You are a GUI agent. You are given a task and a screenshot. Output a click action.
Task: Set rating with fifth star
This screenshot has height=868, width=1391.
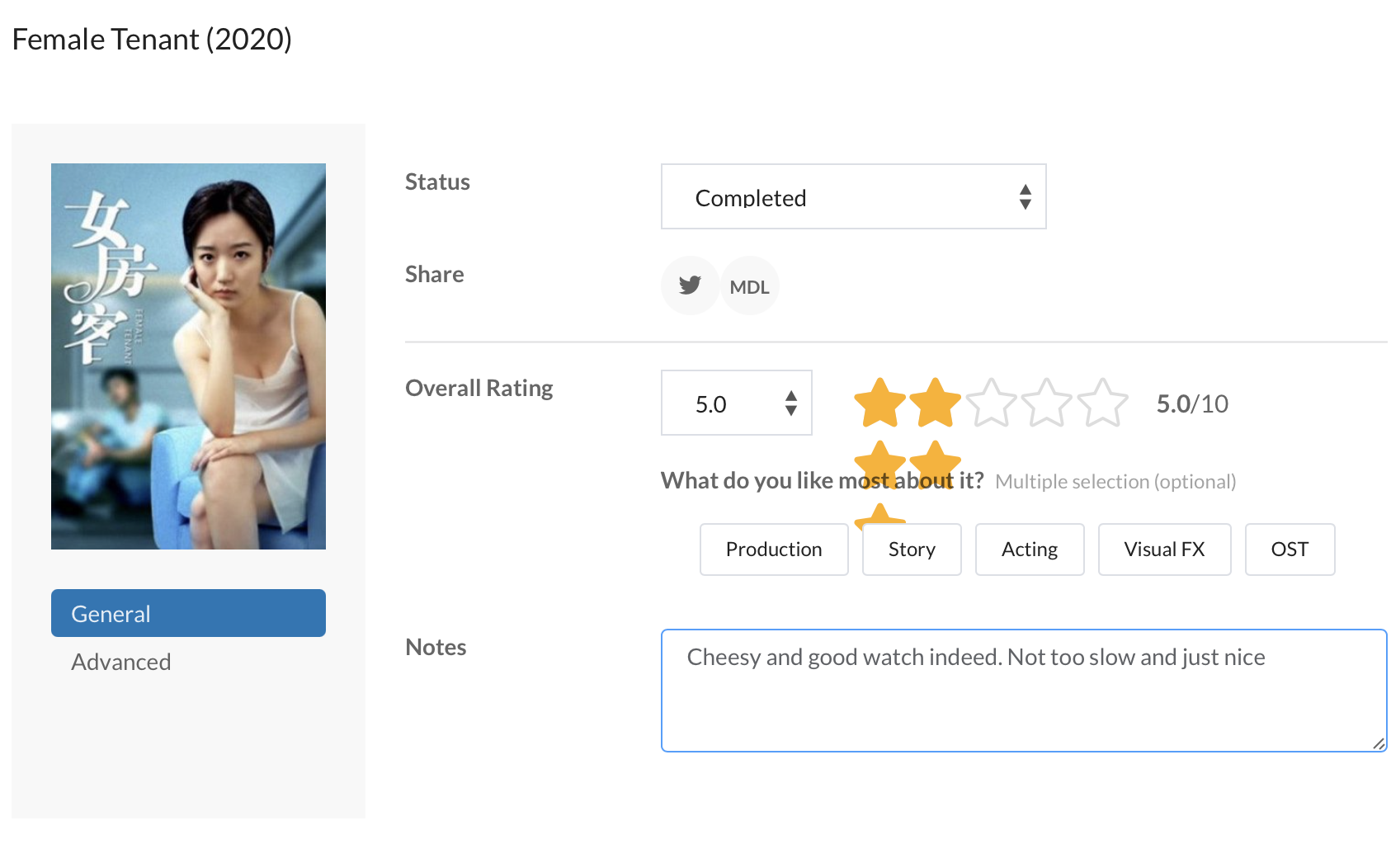point(1102,403)
